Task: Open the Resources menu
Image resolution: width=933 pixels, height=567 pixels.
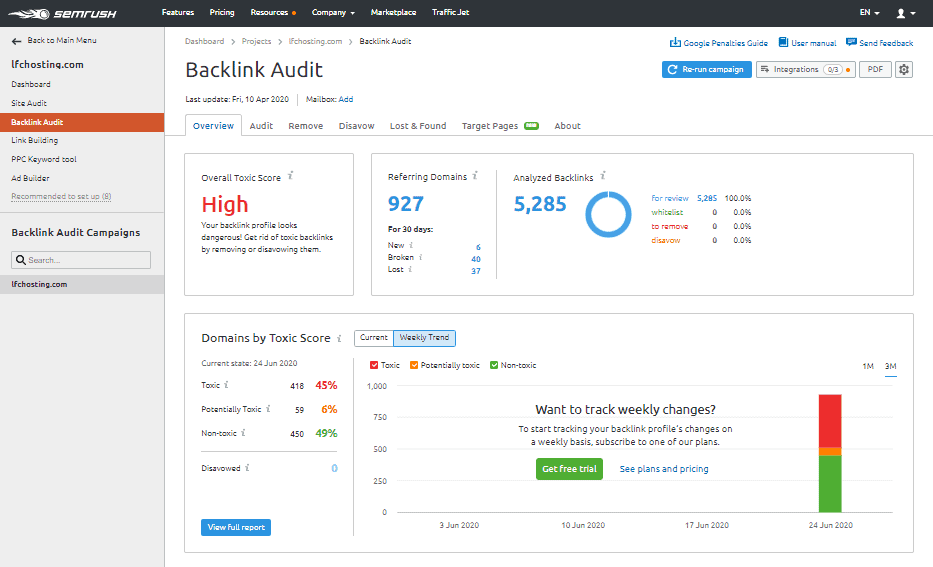Action: [273, 12]
